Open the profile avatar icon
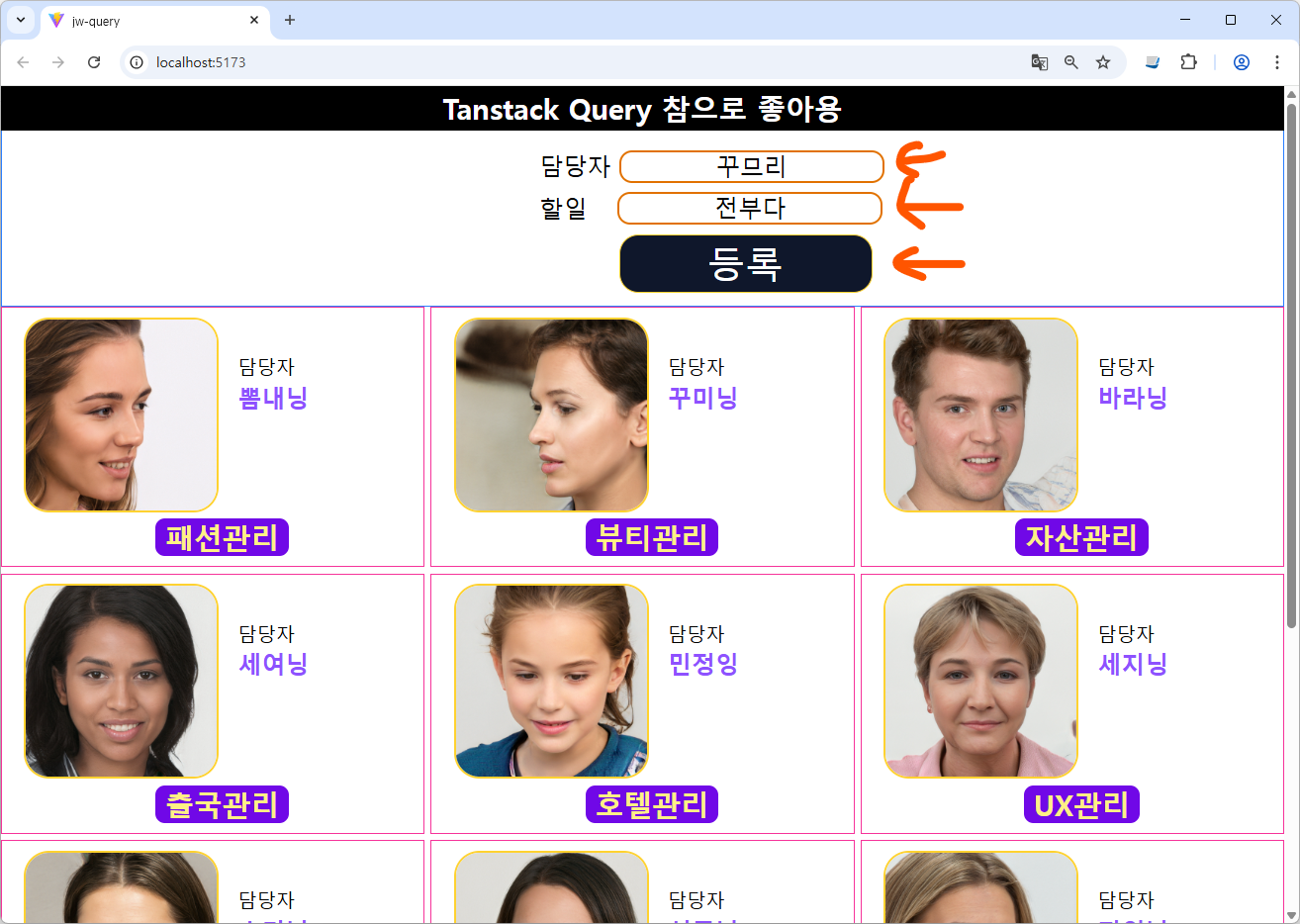This screenshot has width=1300, height=924. (x=1242, y=62)
